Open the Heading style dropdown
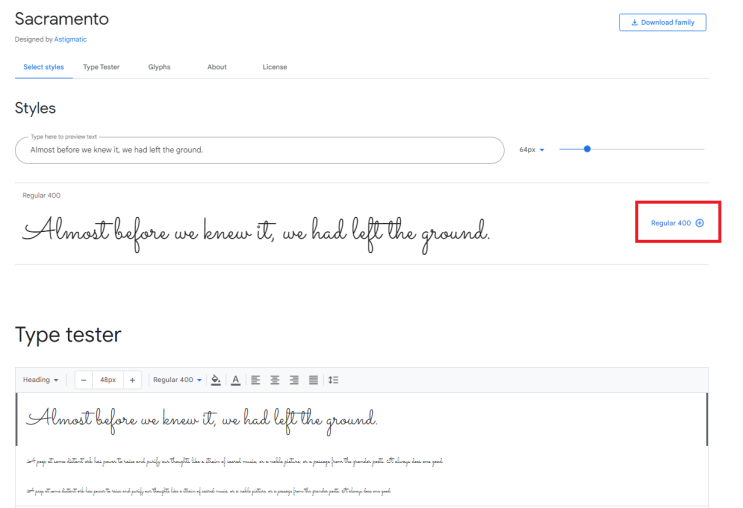The image size is (743, 508). (x=40, y=380)
